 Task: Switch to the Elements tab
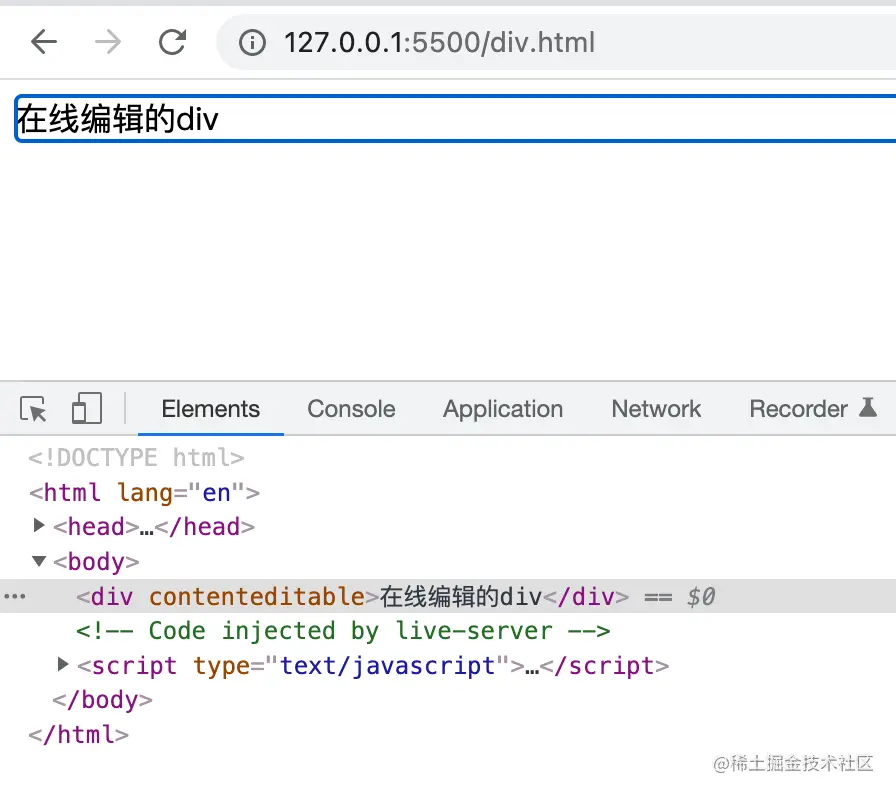coord(211,409)
